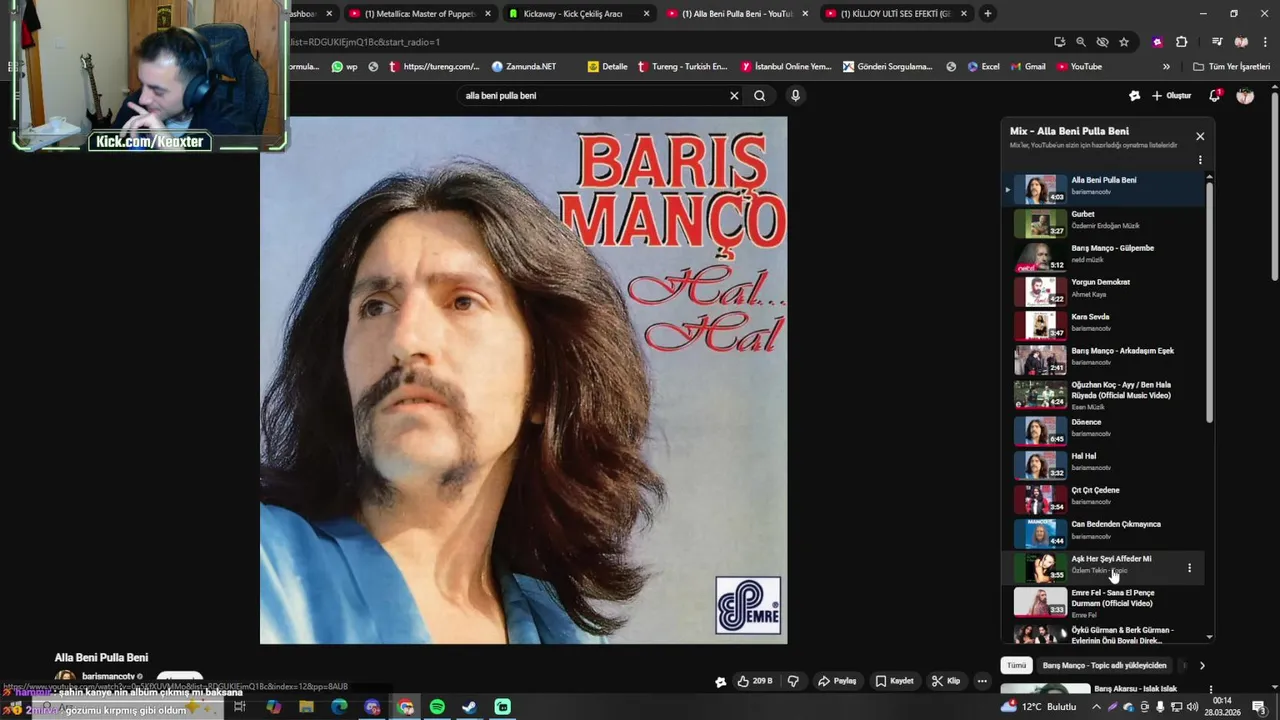Image resolution: width=1280 pixels, height=720 pixels.
Task: Click the page vertical scrollbar
Action: (1274, 186)
